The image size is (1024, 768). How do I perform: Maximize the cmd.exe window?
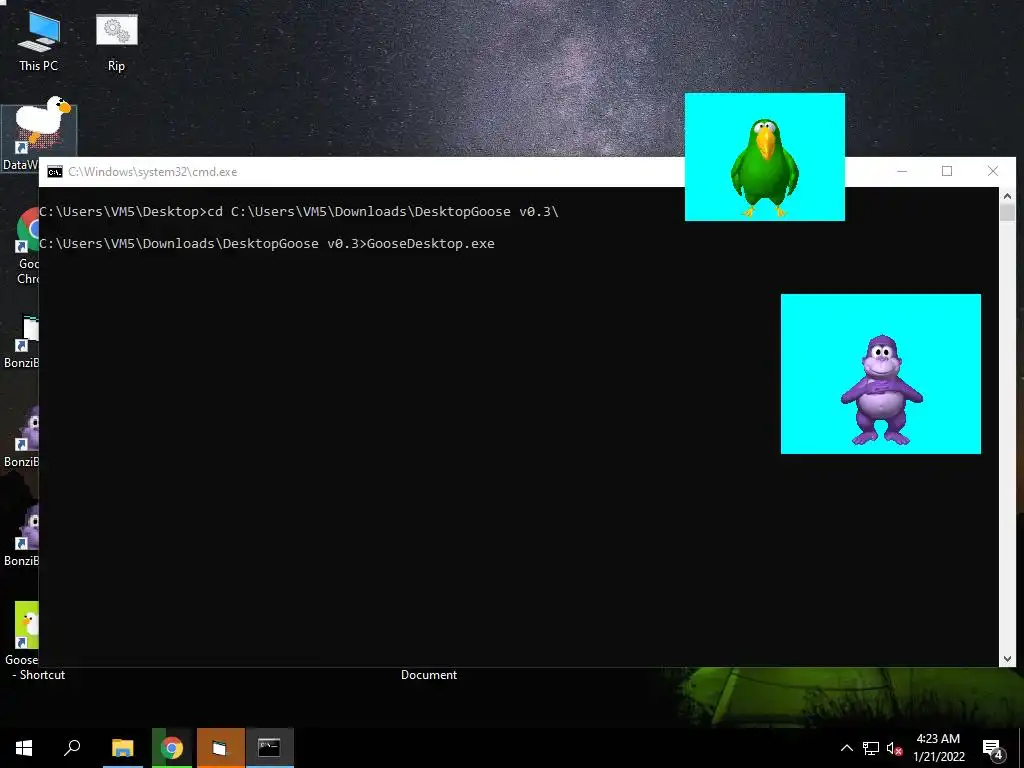tap(947, 171)
